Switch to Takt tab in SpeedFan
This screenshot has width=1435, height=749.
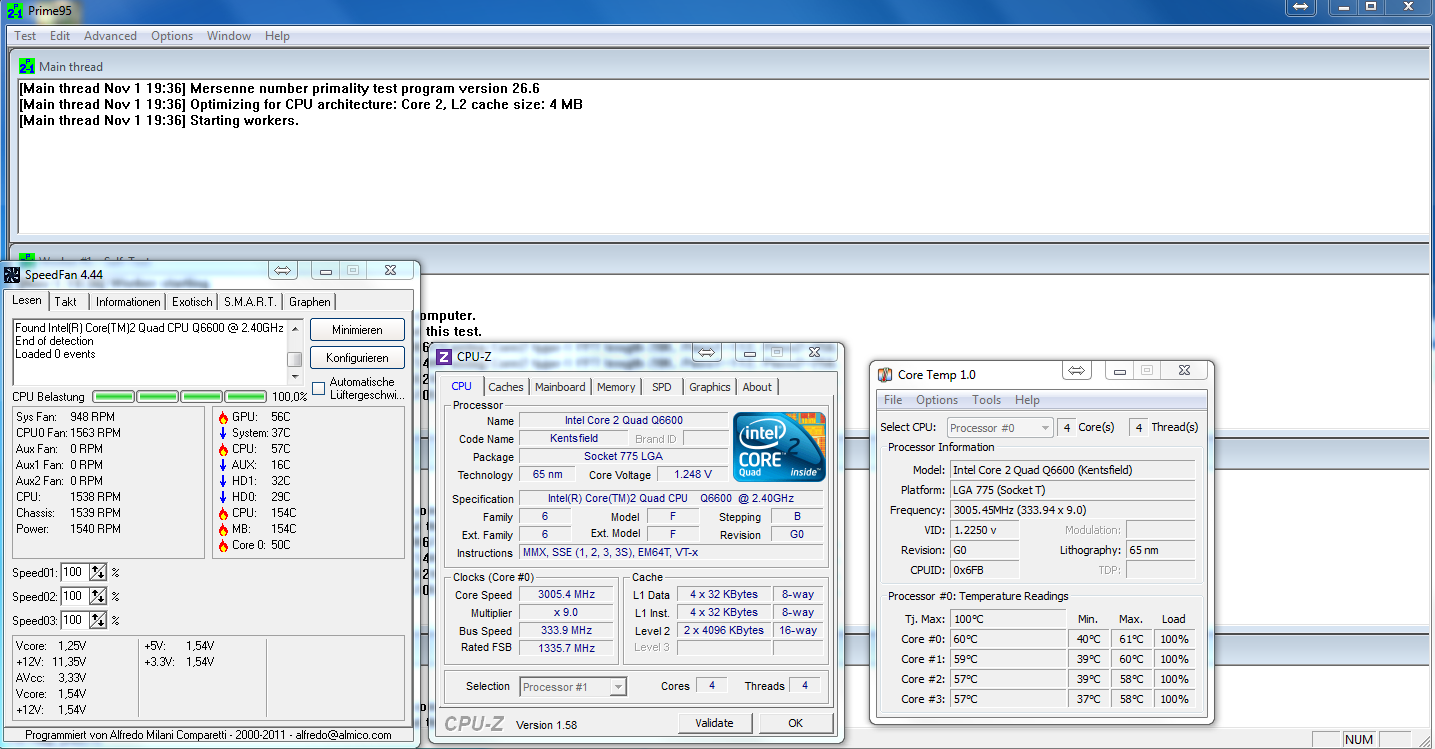point(67,302)
